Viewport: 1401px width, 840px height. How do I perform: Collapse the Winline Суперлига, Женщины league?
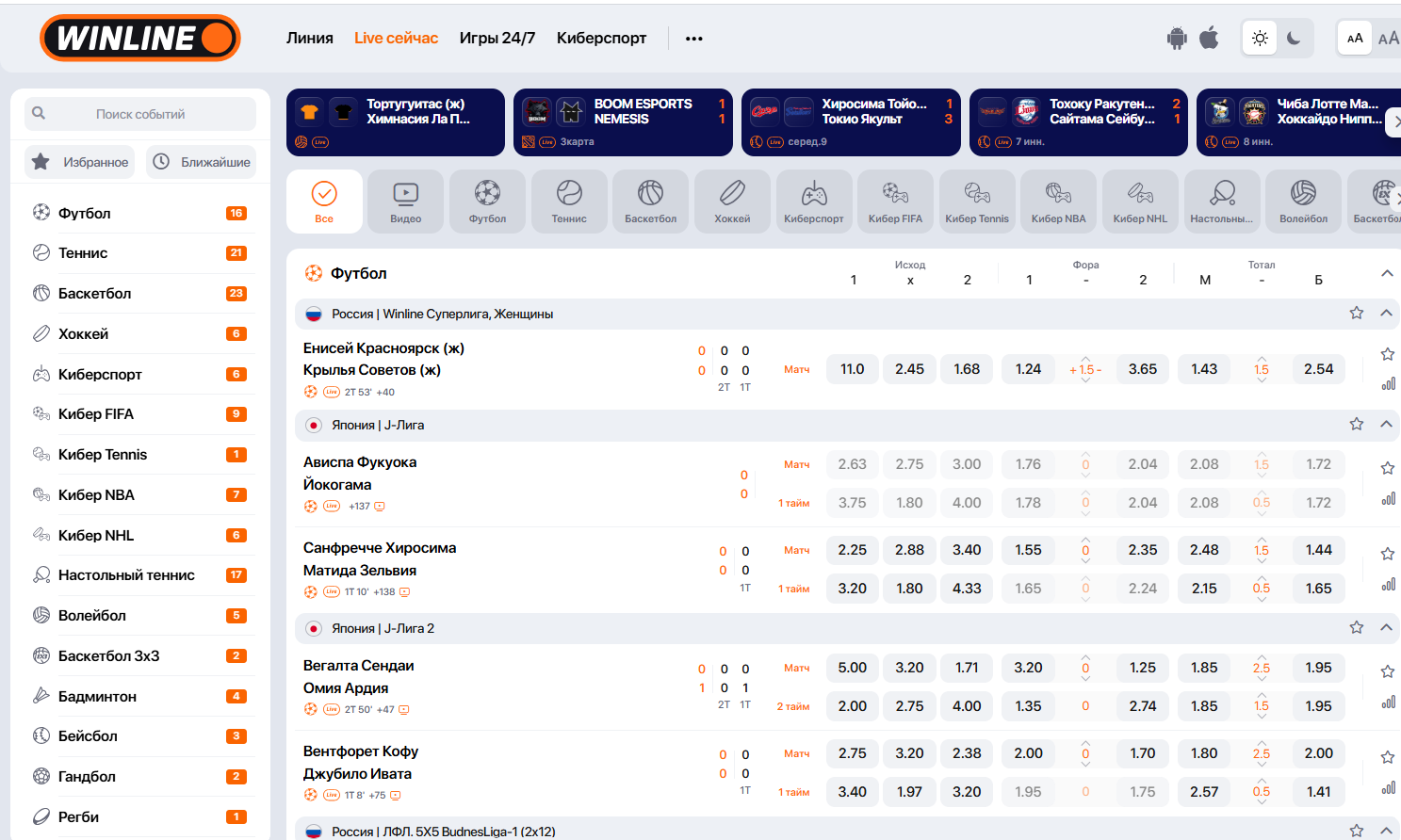point(1386,313)
